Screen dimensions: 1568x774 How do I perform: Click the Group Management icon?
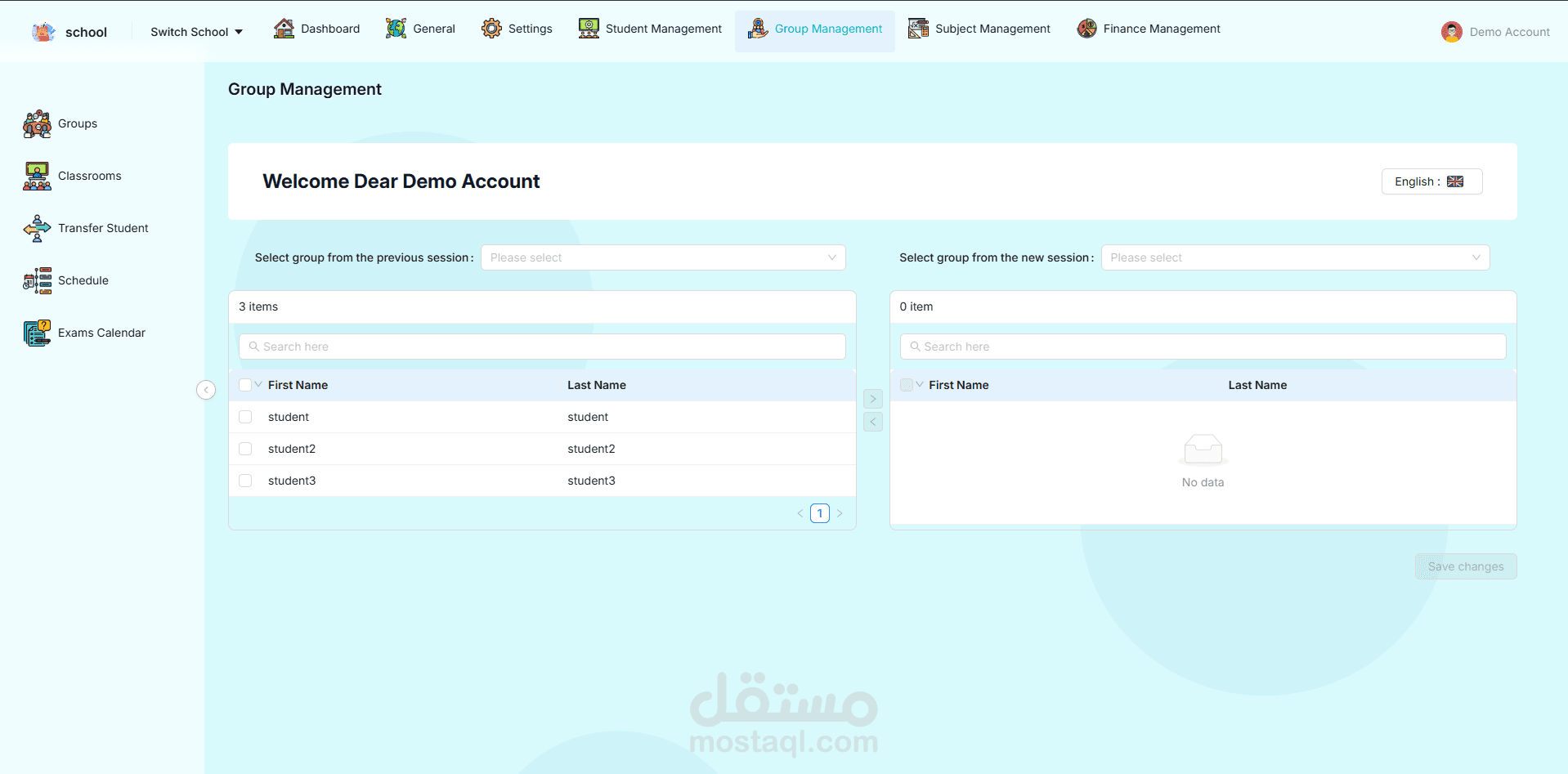coord(758,29)
